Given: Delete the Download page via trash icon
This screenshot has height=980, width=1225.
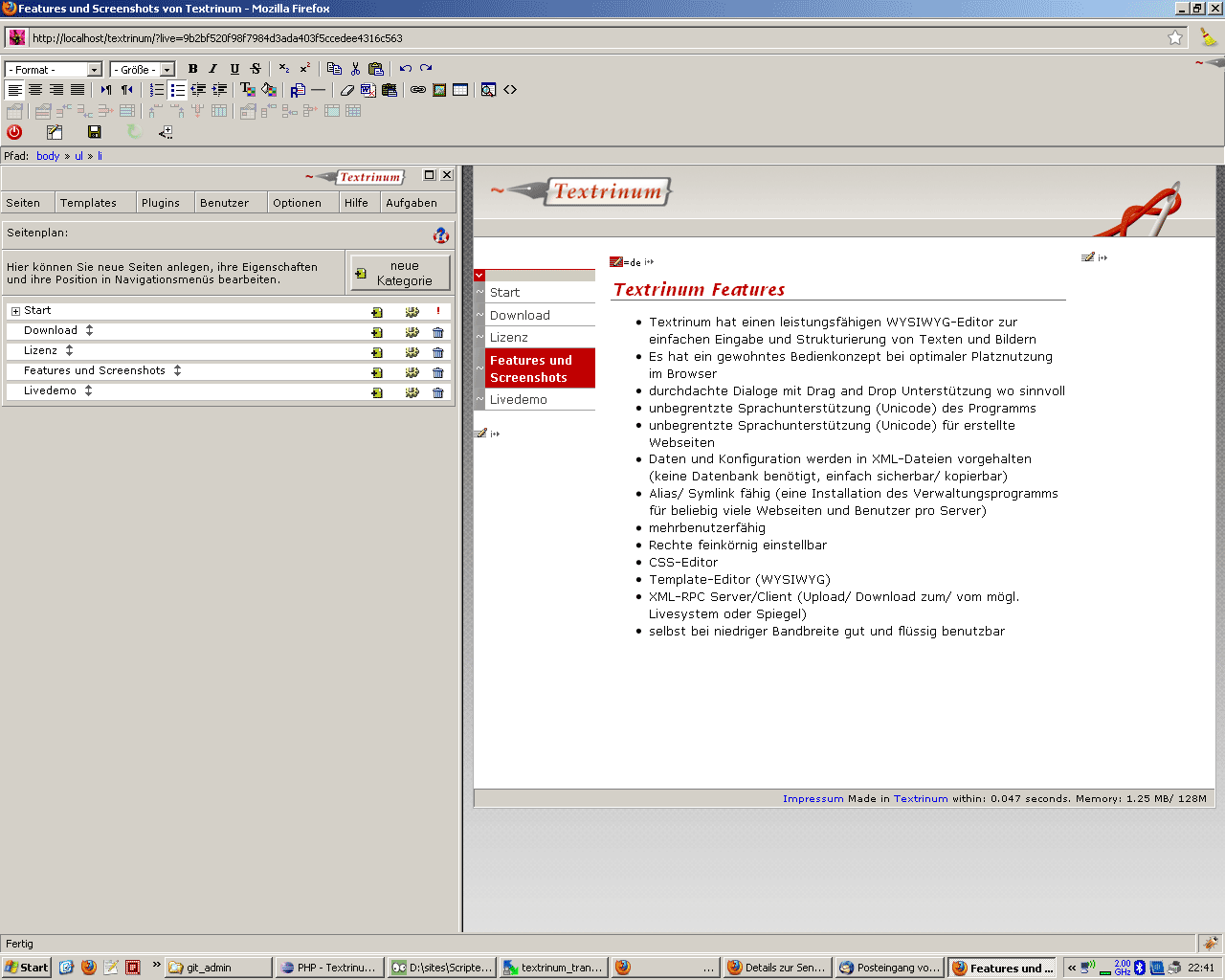Looking at the screenshot, I should 438,332.
